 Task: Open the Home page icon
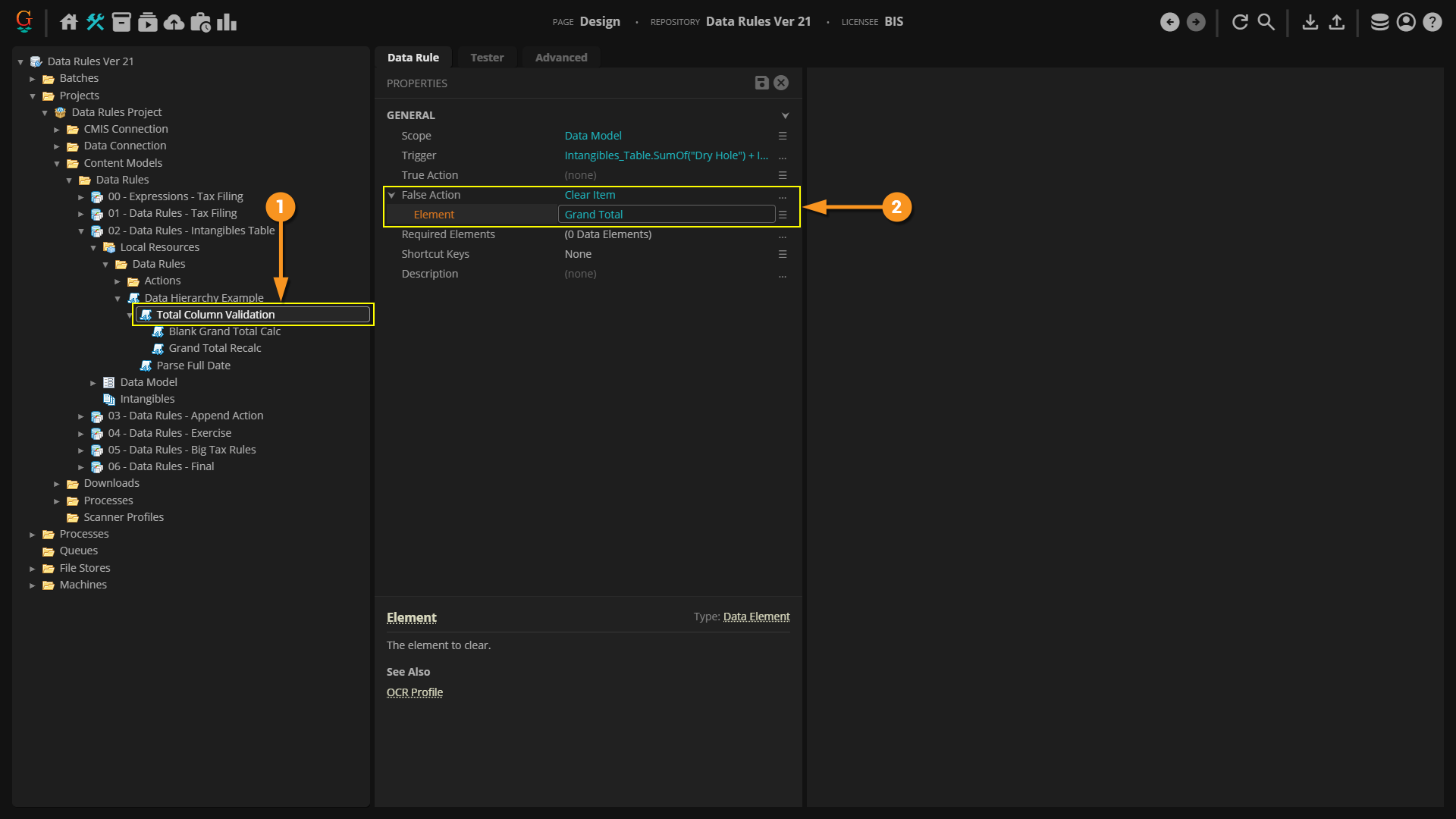[x=69, y=22]
